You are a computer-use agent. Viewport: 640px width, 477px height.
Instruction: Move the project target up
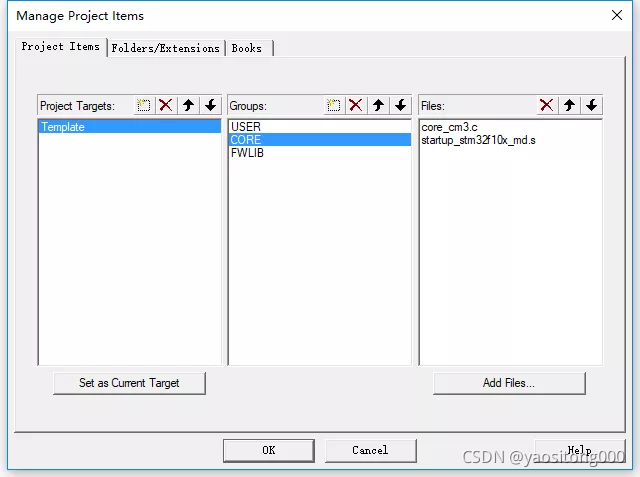click(x=189, y=105)
